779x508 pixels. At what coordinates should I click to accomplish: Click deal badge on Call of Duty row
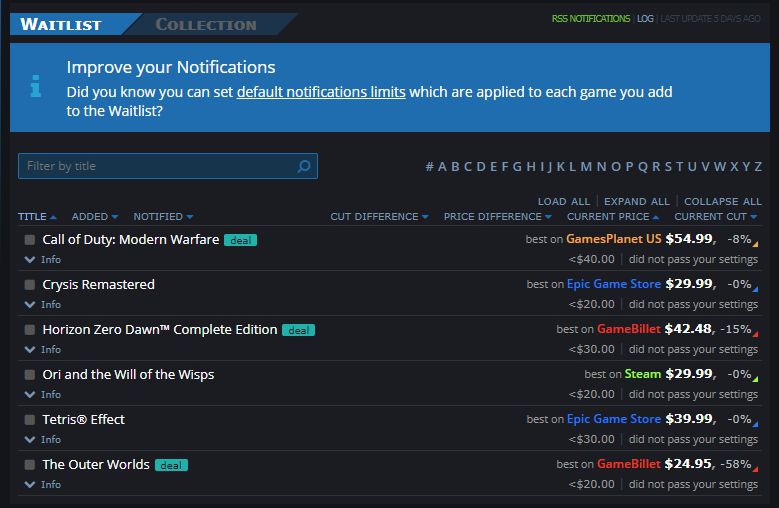(240, 240)
